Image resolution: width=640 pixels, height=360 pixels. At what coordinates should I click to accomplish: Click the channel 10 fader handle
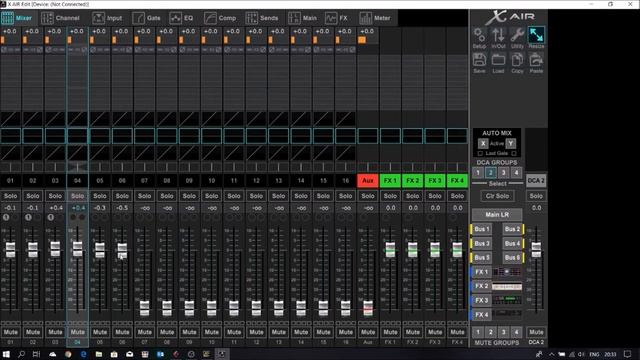coord(211,308)
